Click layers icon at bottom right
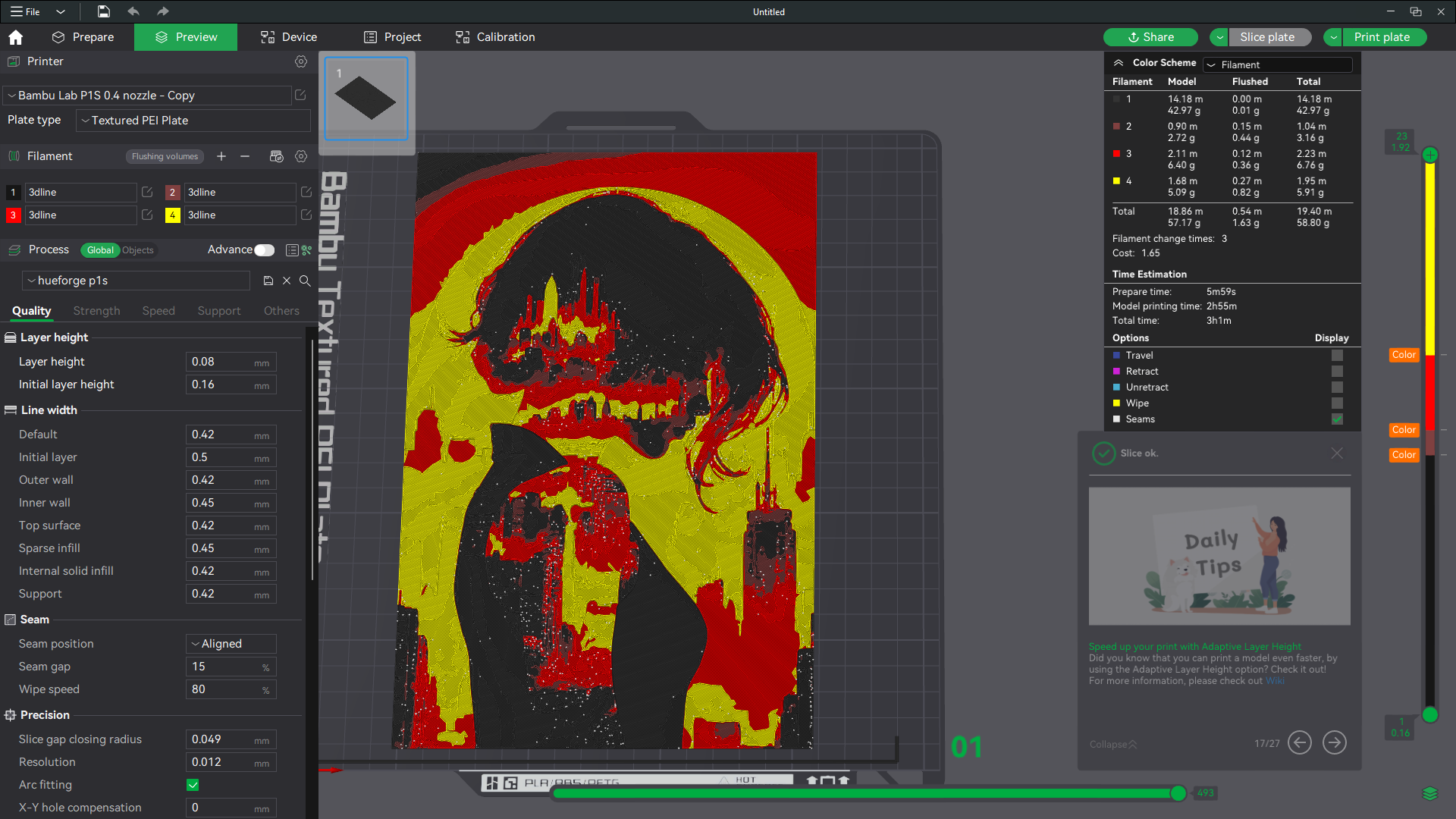 pyautogui.click(x=1430, y=793)
